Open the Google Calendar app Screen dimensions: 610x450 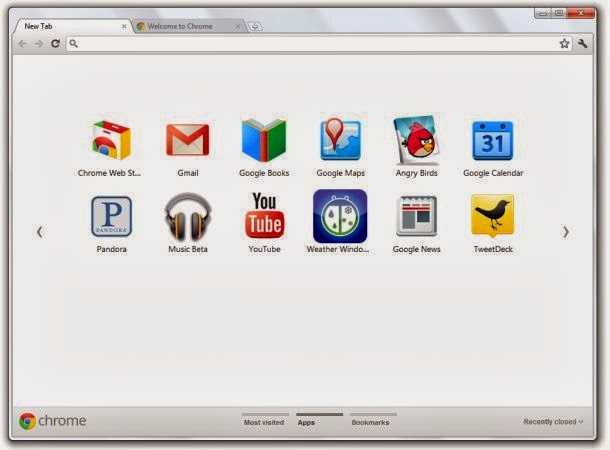pos(493,140)
